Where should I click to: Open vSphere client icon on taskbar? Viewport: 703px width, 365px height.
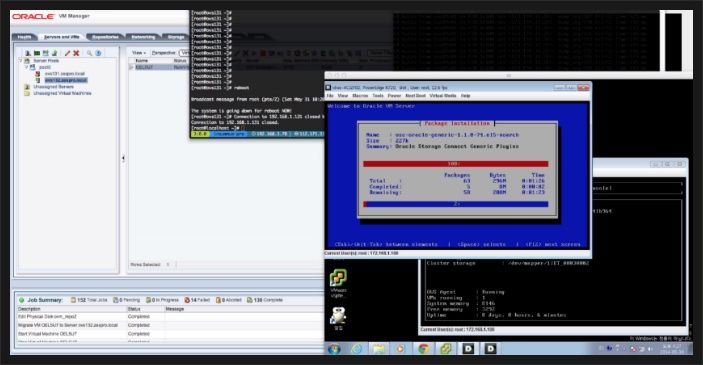(445, 349)
